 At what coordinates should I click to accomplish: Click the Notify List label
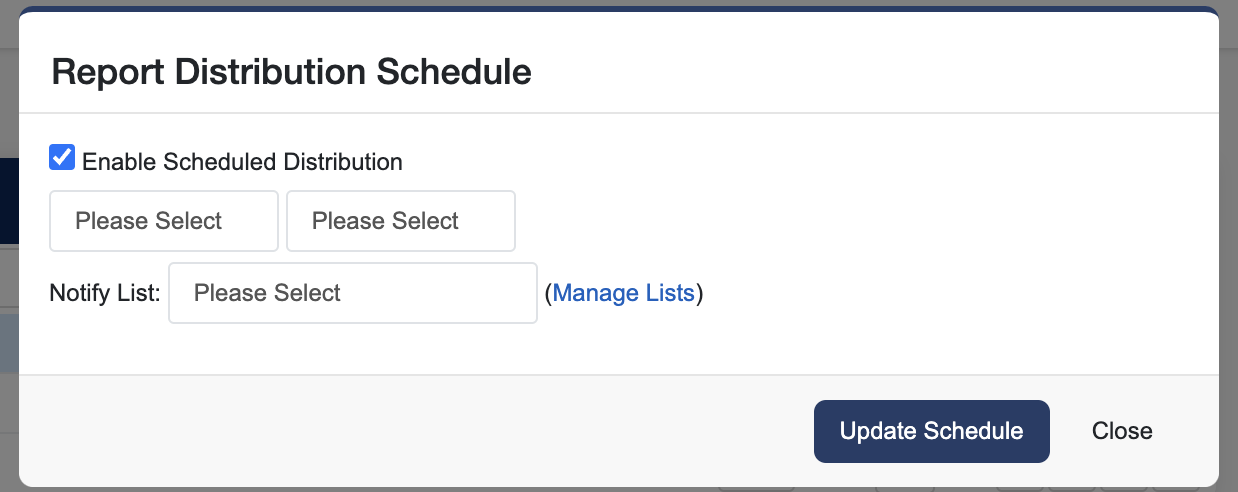pyautogui.click(x=105, y=293)
